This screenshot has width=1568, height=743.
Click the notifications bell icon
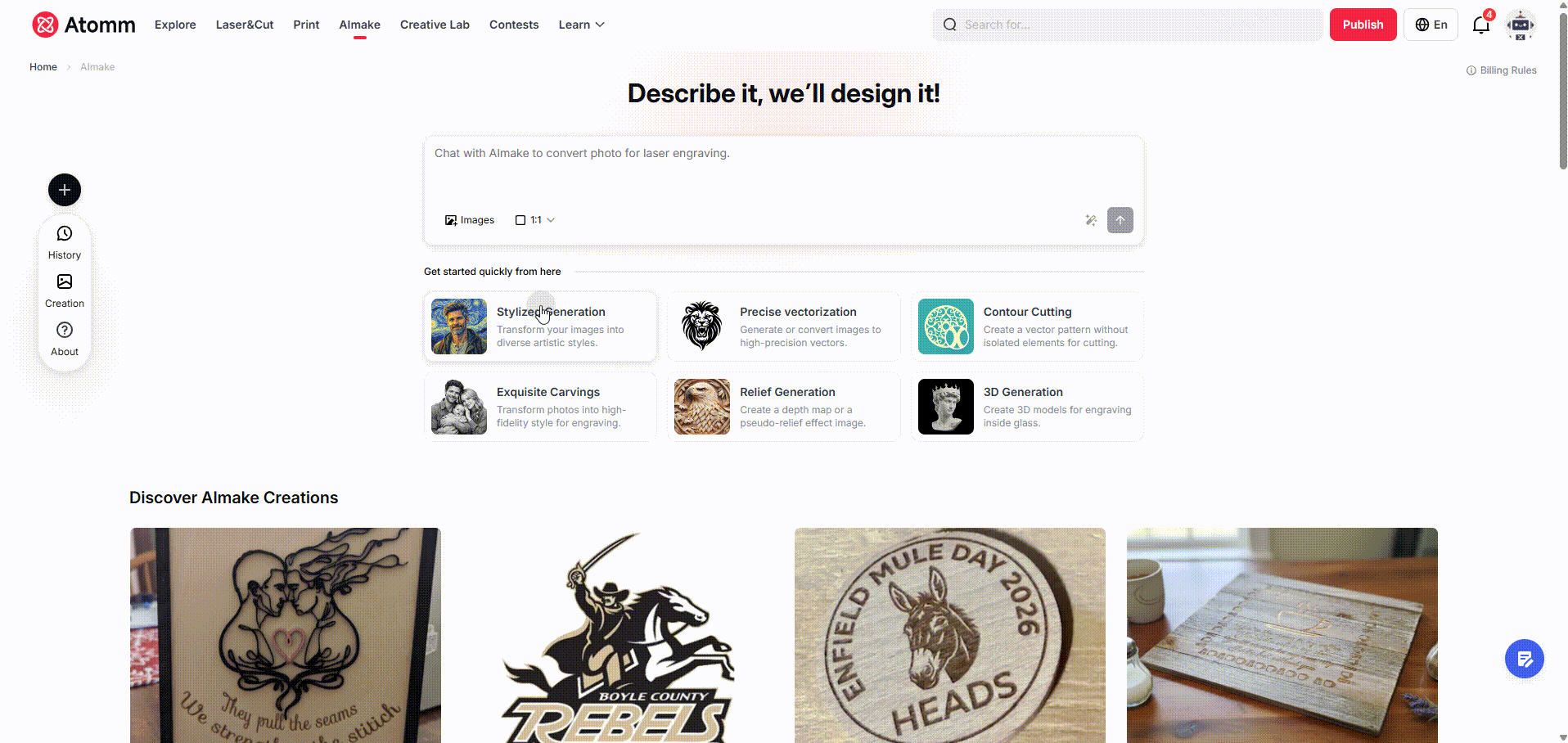1481,25
